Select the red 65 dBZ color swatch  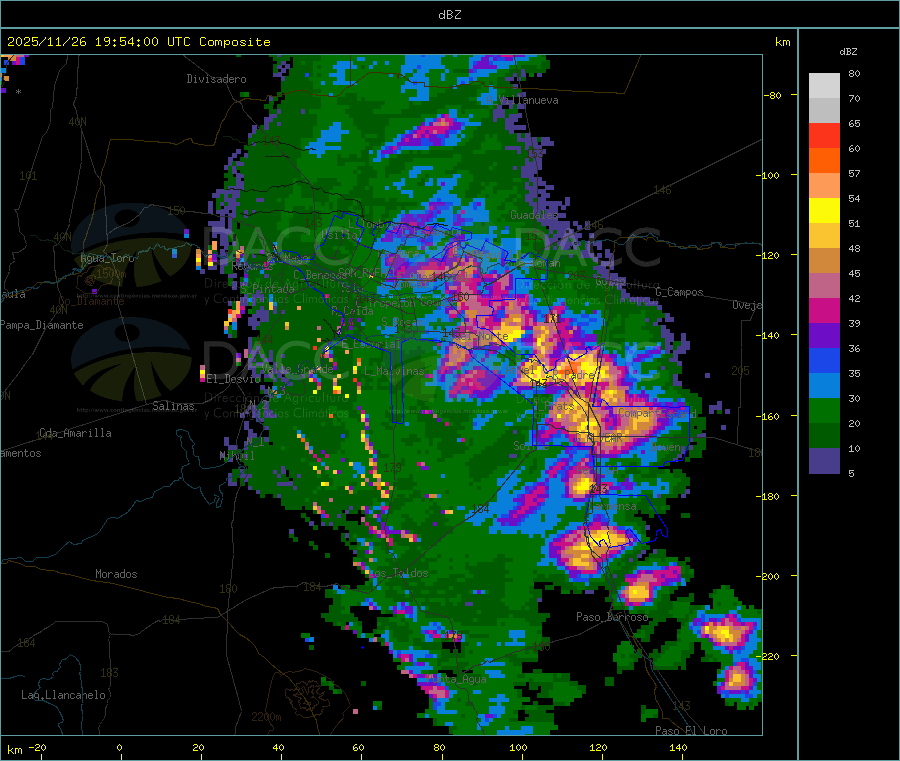824,135
